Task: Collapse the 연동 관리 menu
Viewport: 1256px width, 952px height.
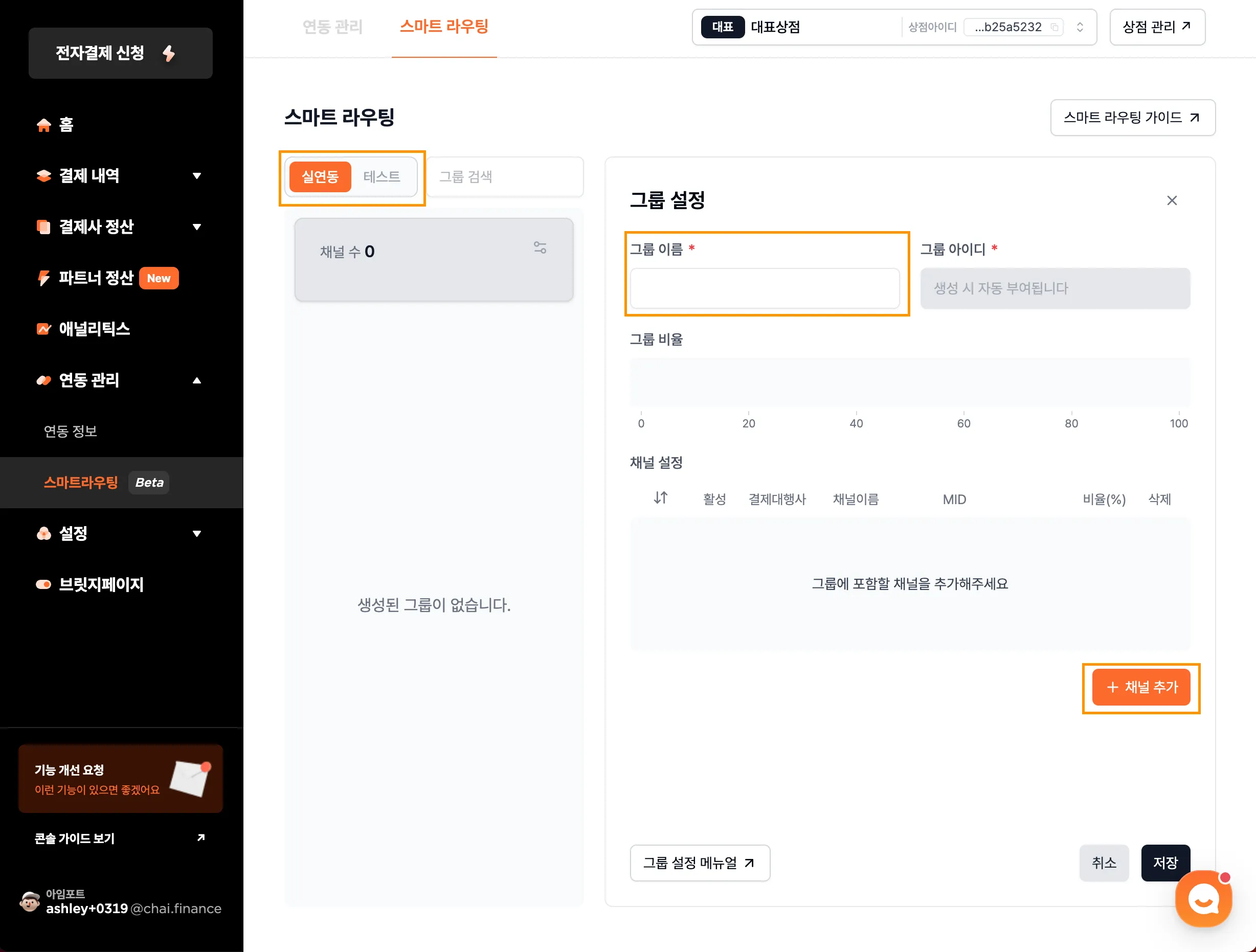Action: pyautogui.click(x=196, y=380)
